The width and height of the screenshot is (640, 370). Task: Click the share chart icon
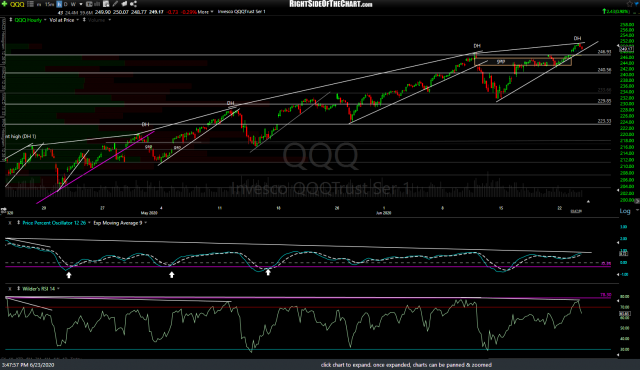pyautogui.click(x=133, y=4)
